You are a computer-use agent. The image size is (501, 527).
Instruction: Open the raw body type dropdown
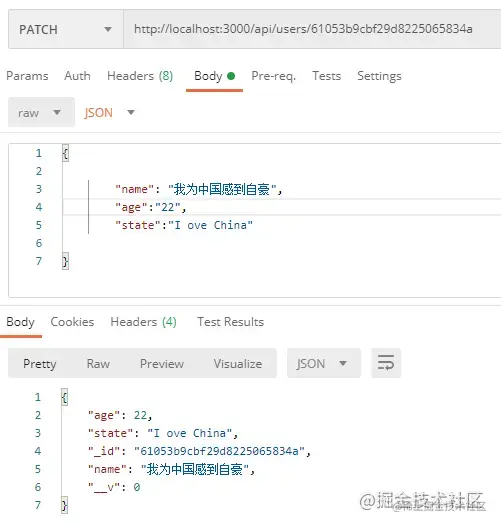[41, 112]
